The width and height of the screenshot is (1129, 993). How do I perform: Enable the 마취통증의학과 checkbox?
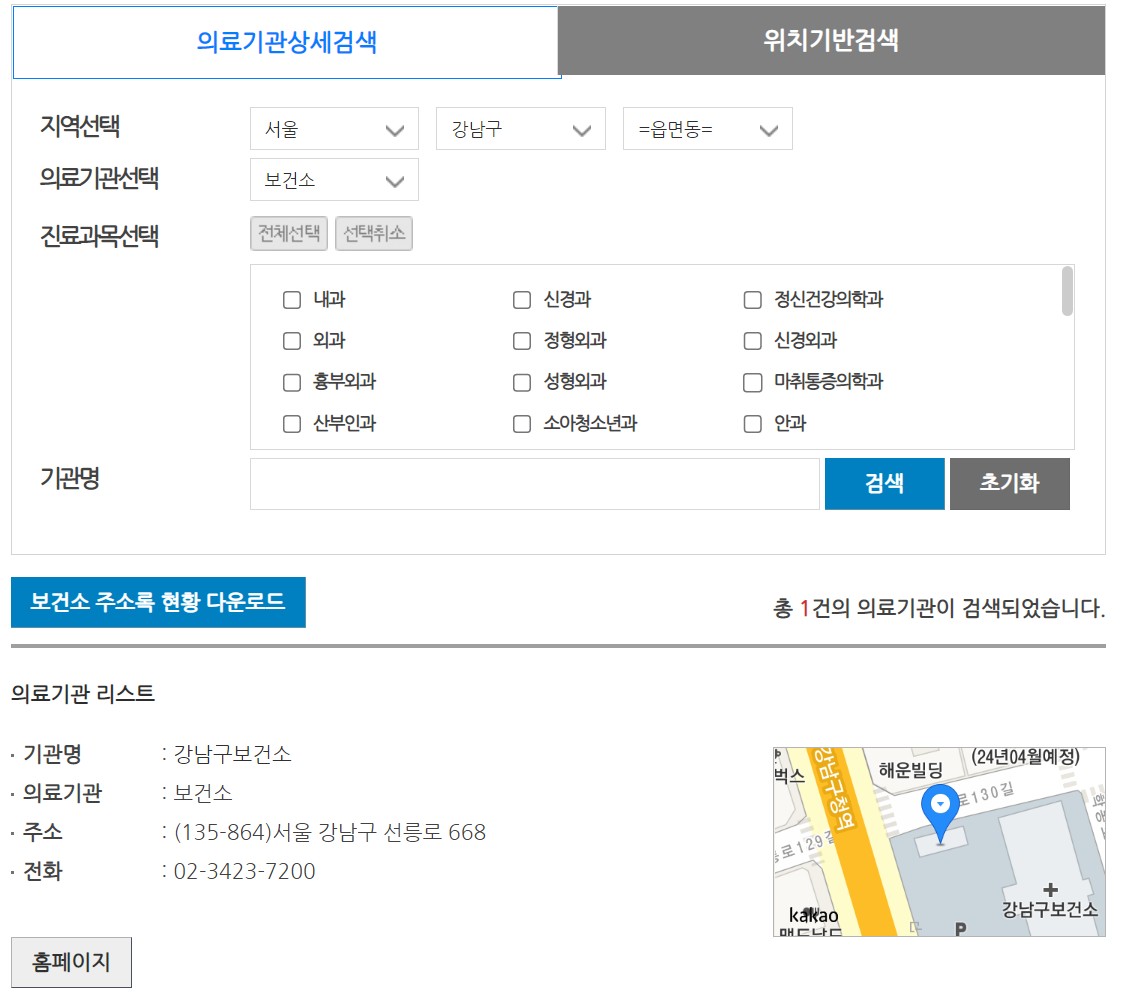(x=752, y=381)
